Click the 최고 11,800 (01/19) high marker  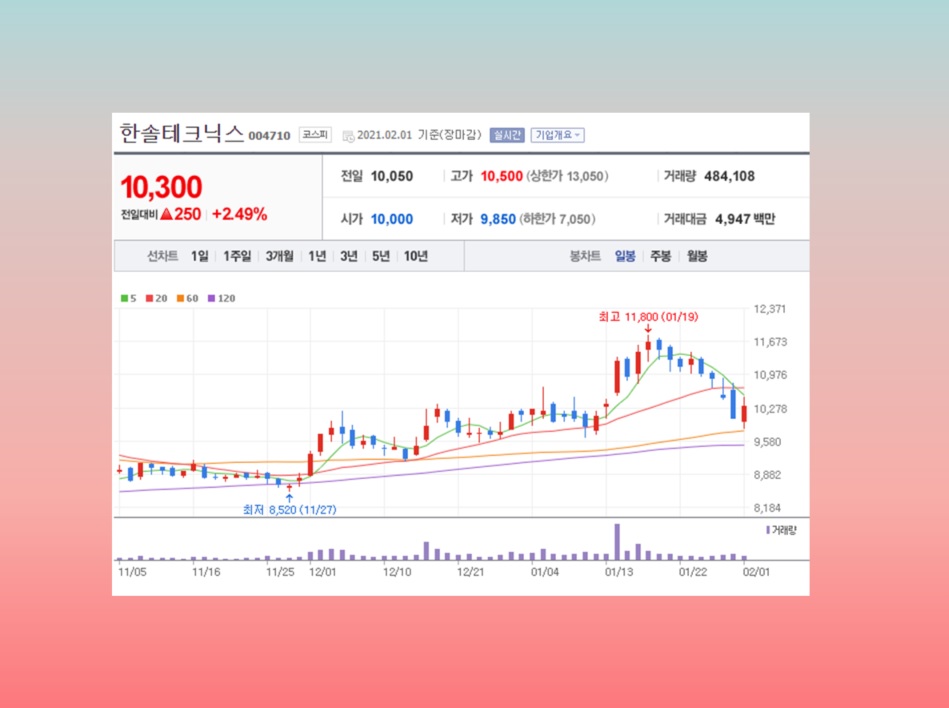[x=648, y=317]
